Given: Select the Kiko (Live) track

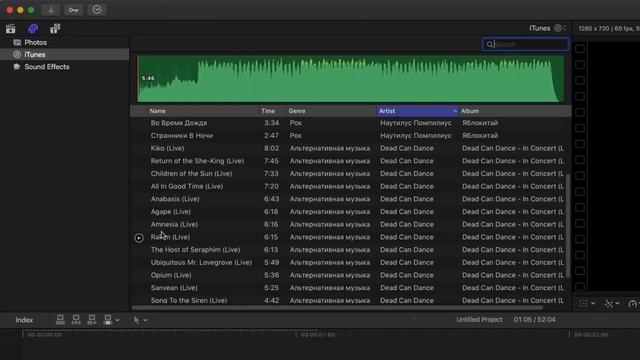Looking at the screenshot, I should (x=167, y=148).
